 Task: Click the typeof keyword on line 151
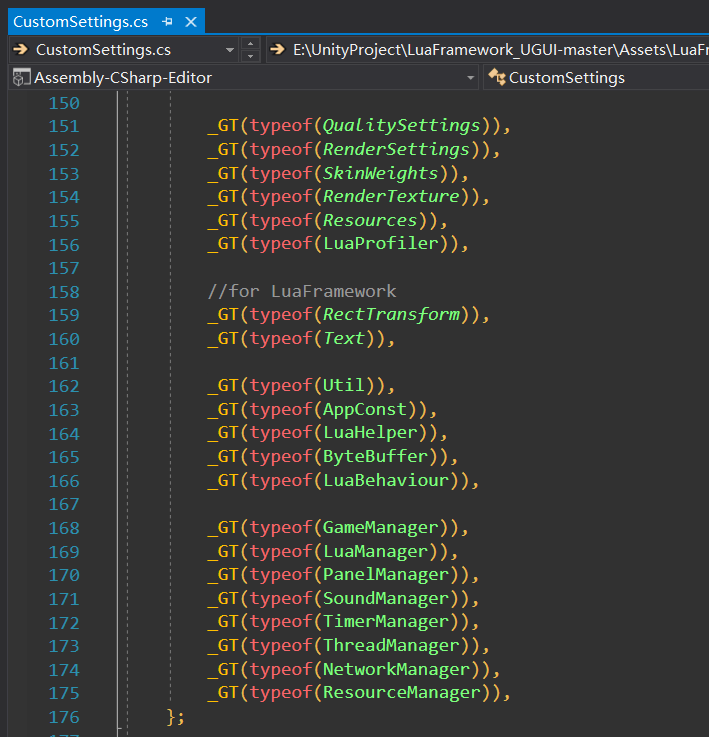click(281, 126)
